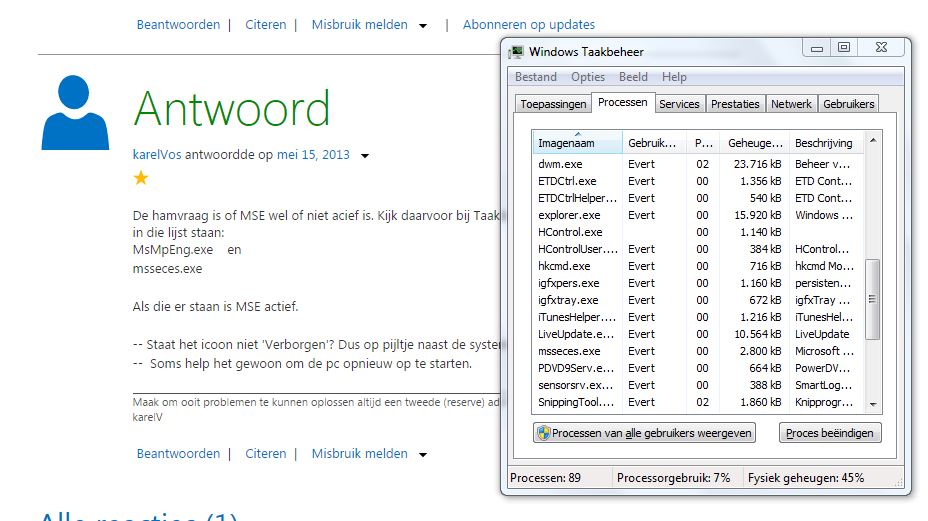
Task: Select the PDVD9Serv.e... process row
Action: (x=698, y=368)
